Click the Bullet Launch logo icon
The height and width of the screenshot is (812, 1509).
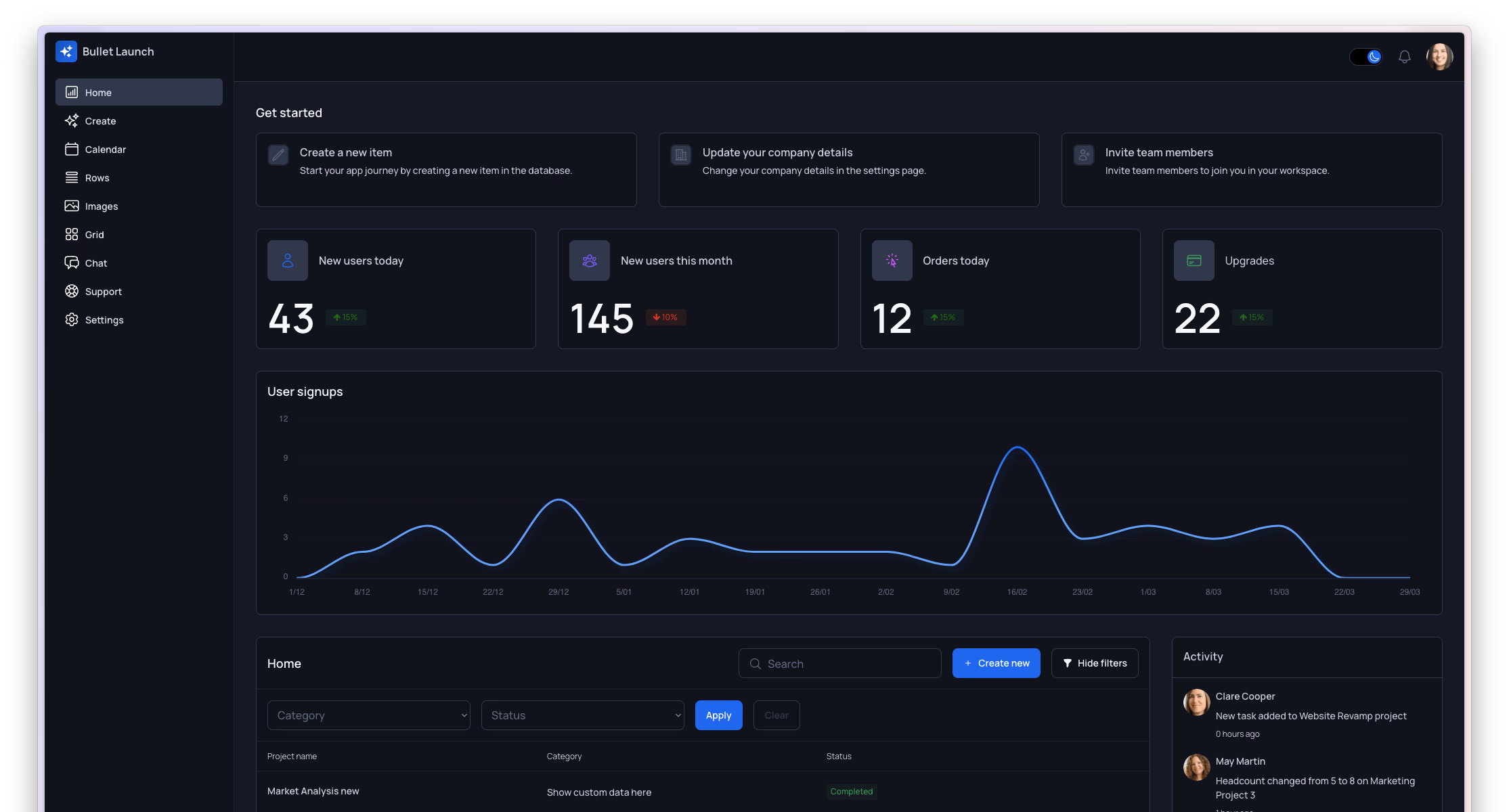point(66,51)
